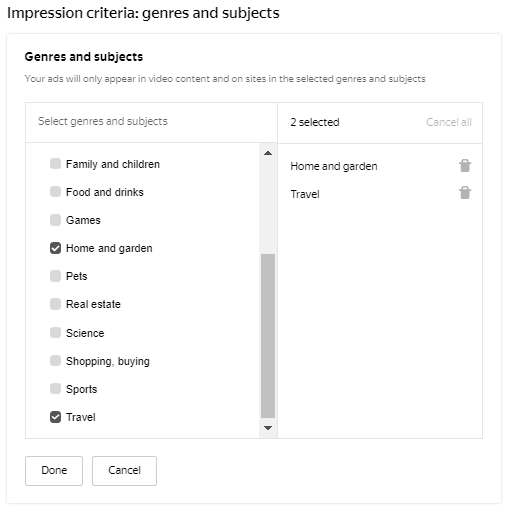Check the Family and children checkbox
Image resolution: width=505 pixels, height=508 pixels.
pyautogui.click(x=55, y=164)
